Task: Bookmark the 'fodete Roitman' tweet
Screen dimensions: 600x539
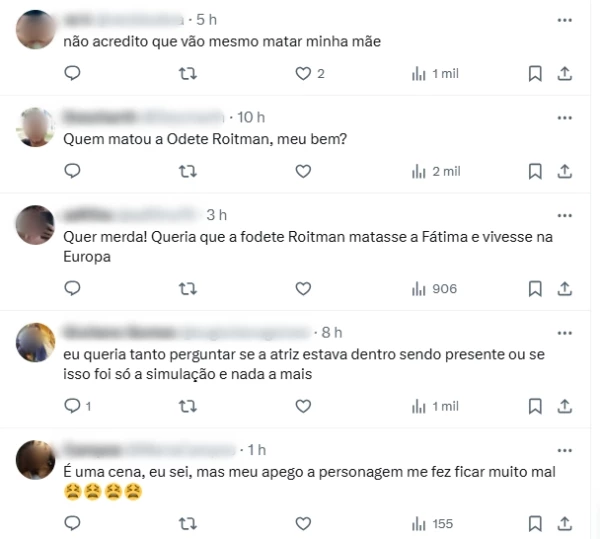Action: (x=535, y=288)
